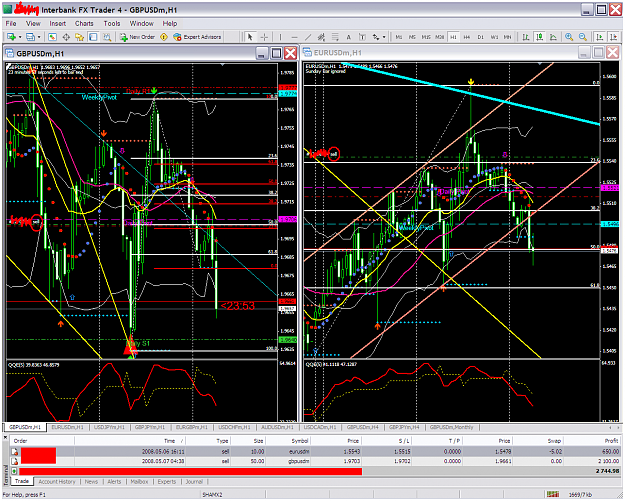Open the Window menu
Screen dimensions: 625x501
pos(142,24)
